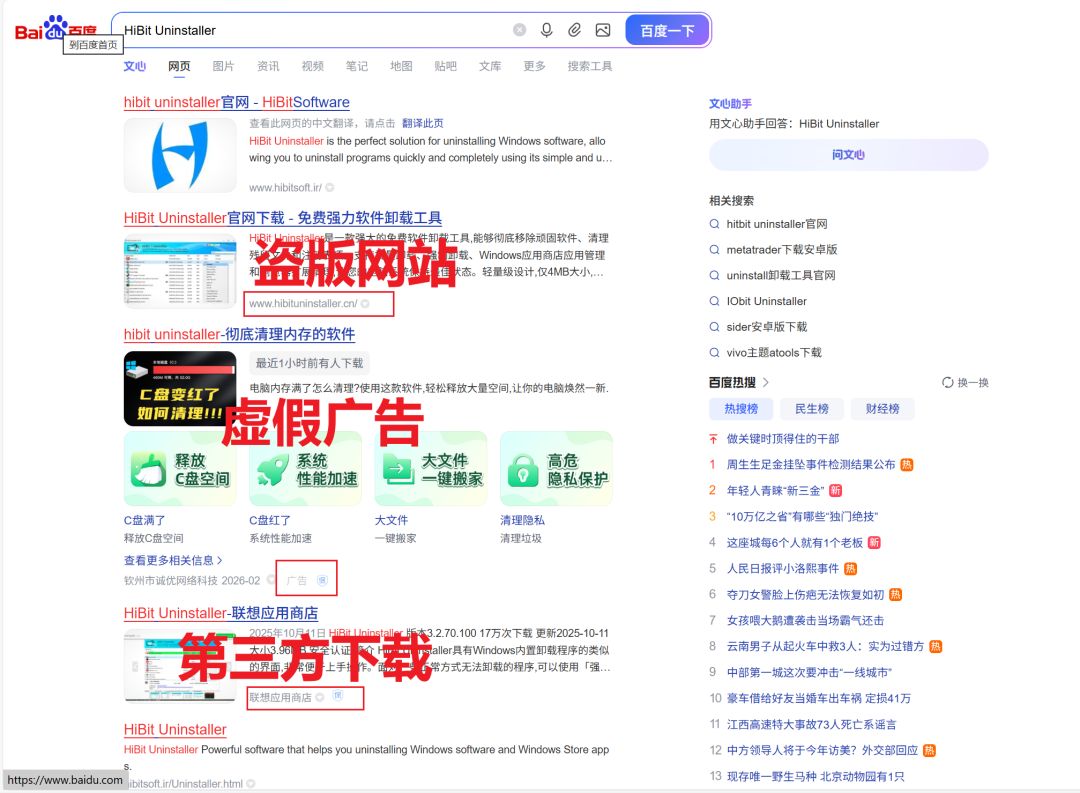Switch to the 贴吧 tab
The height and width of the screenshot is (793, 1080).
tap(446, 66)
